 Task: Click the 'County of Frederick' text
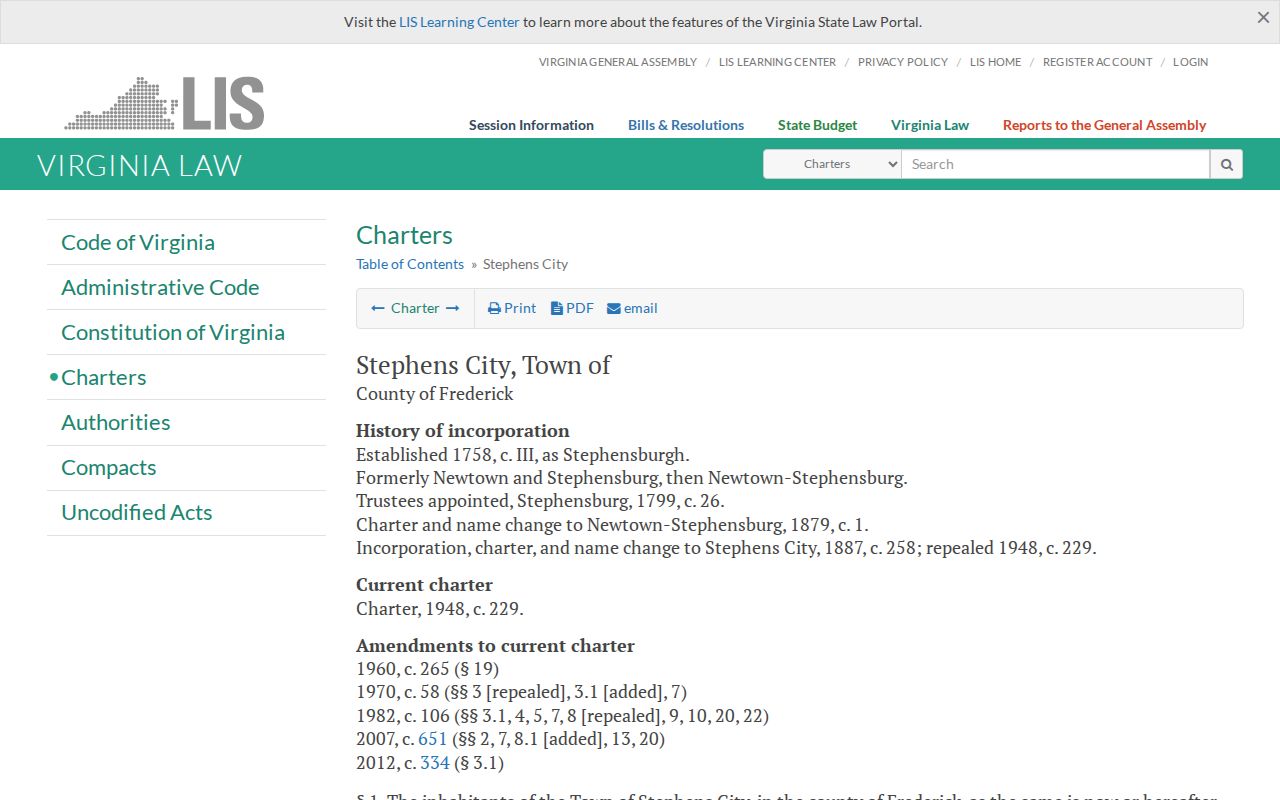[435, 394]
